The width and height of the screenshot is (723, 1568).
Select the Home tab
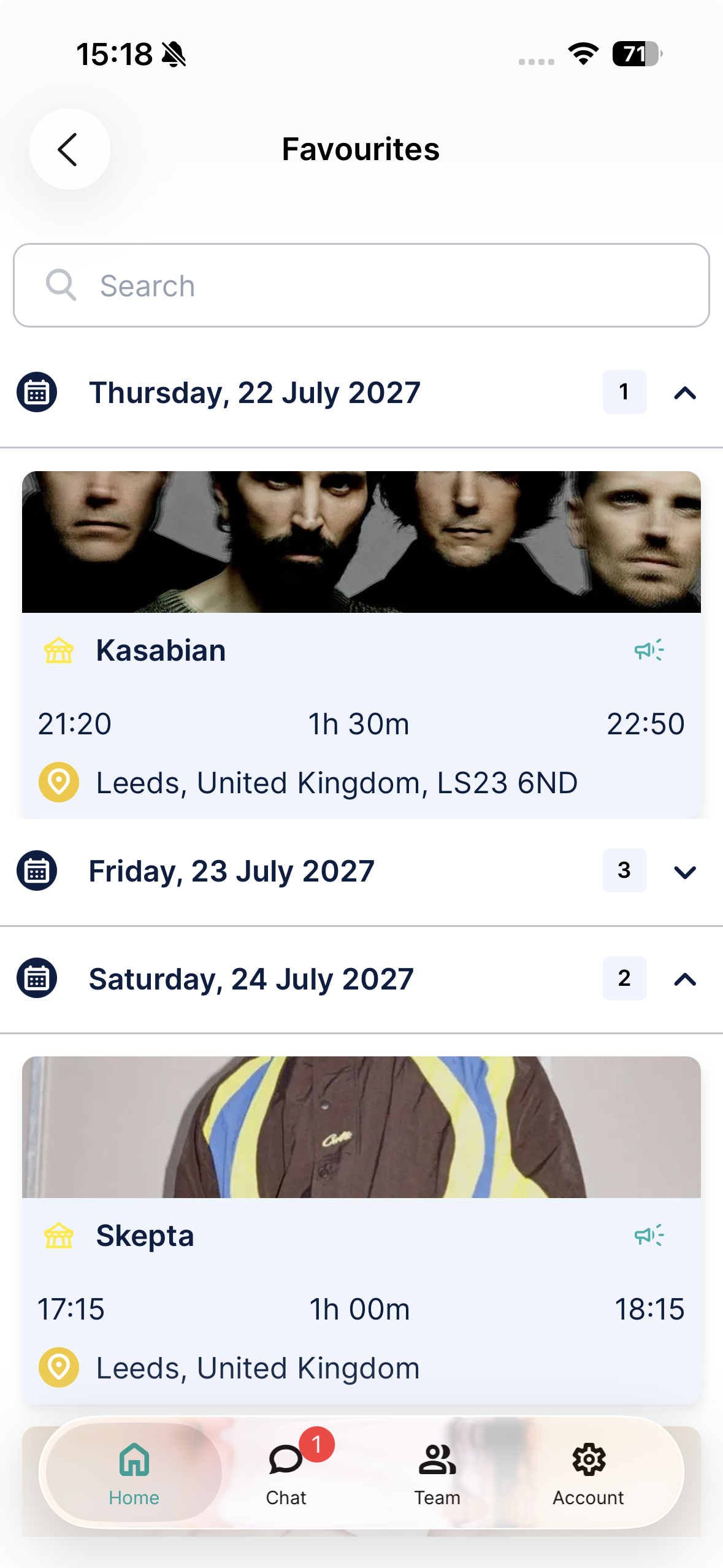coord(134,1474)
